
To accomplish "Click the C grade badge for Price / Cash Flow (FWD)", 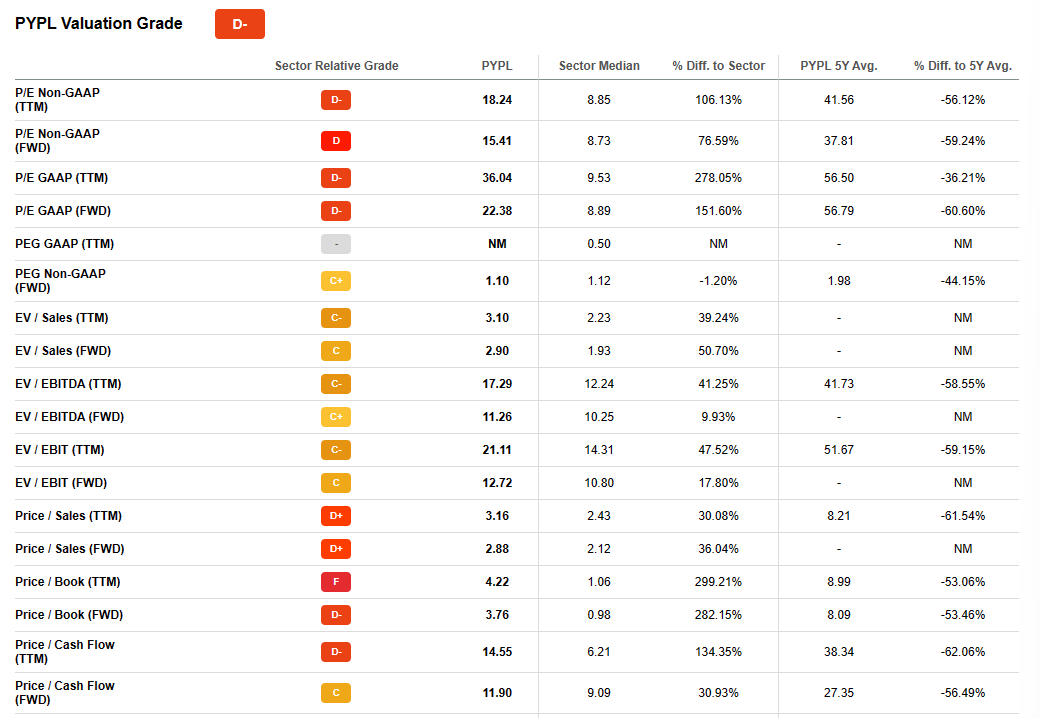I will point(336,692).
